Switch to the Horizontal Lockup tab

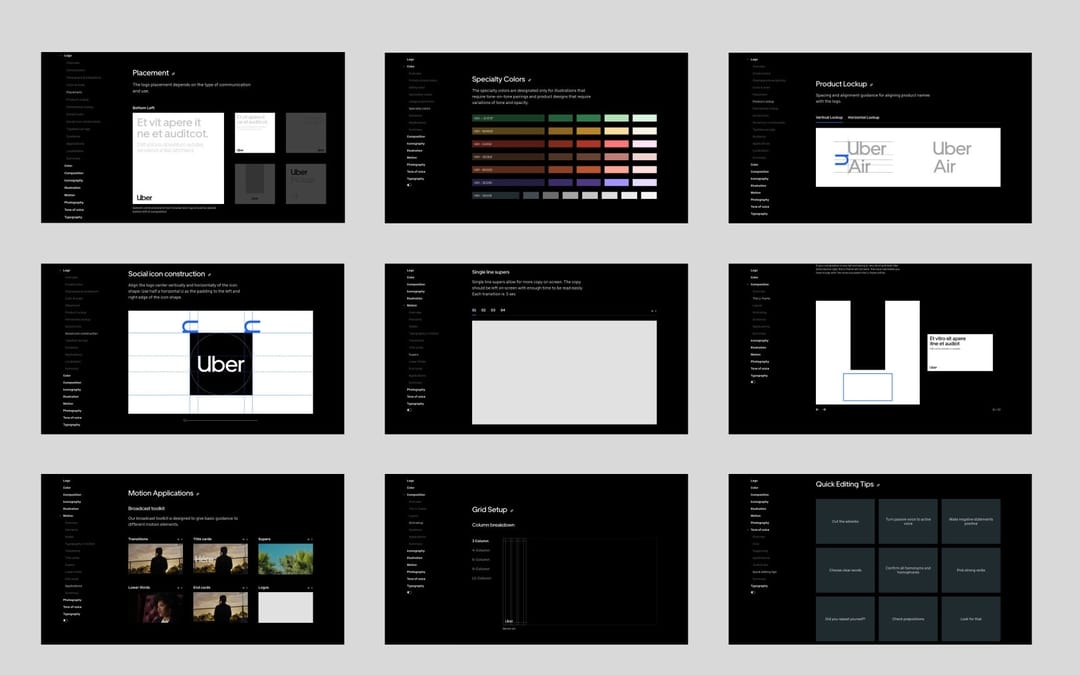(x=864, y=118)
